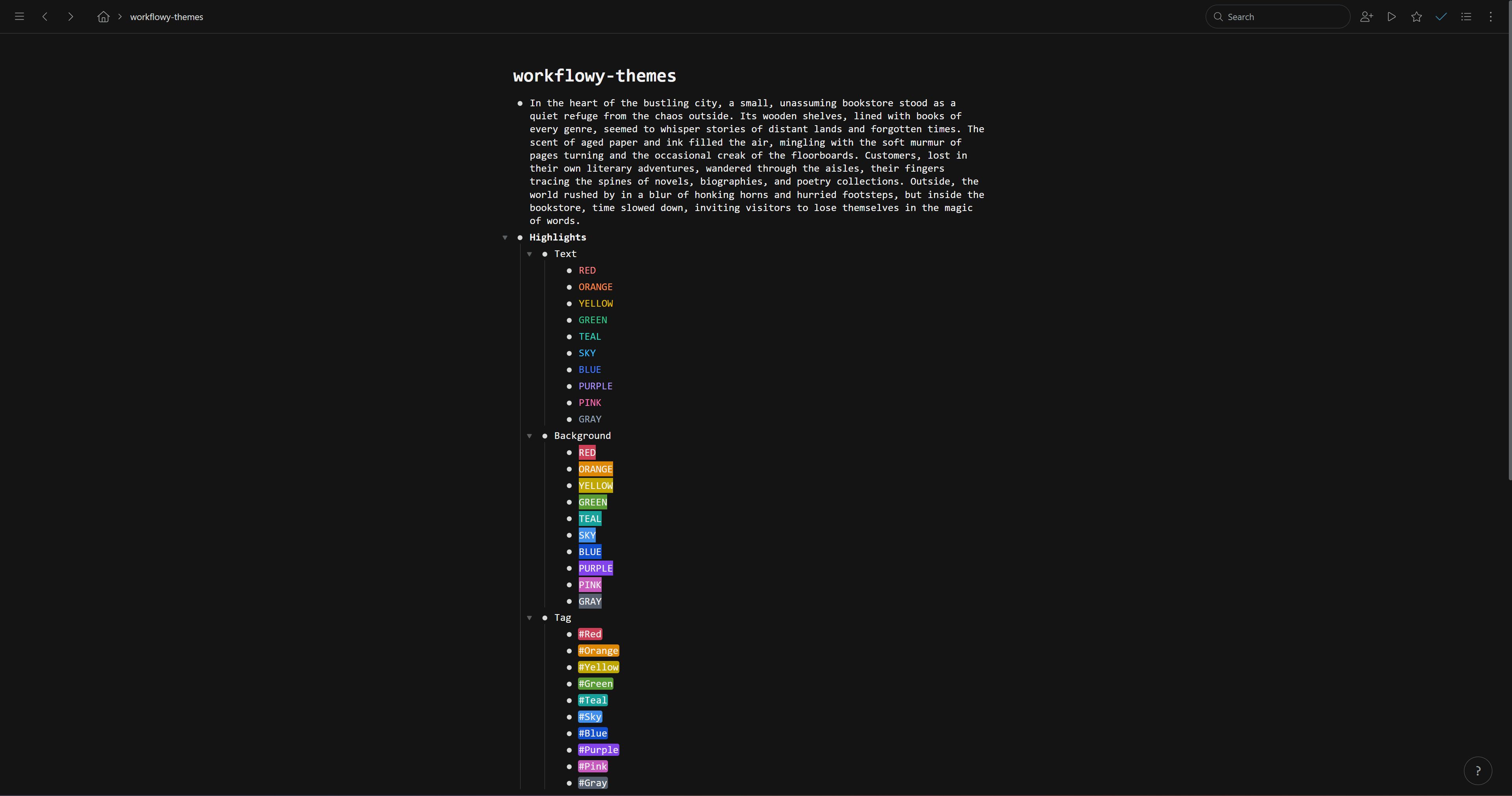Viewport: 1512px width, 796px height.
Task: Click the sky colored text SKY
Action: pos(587,353)
